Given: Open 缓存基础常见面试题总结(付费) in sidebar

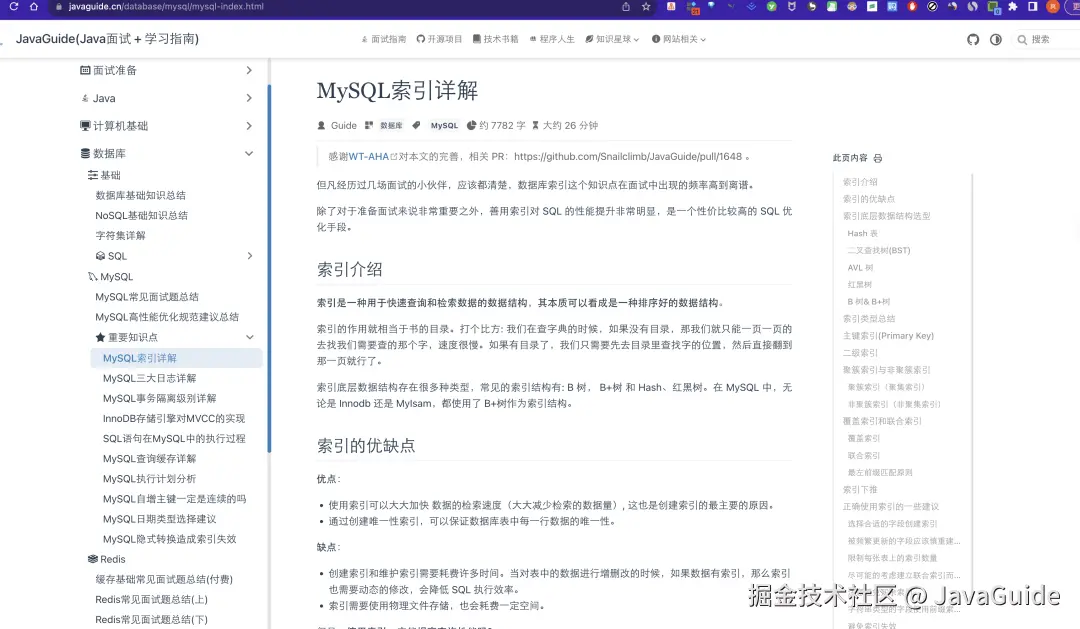Looking at the screenshot, I should click(x=164, y=579).
